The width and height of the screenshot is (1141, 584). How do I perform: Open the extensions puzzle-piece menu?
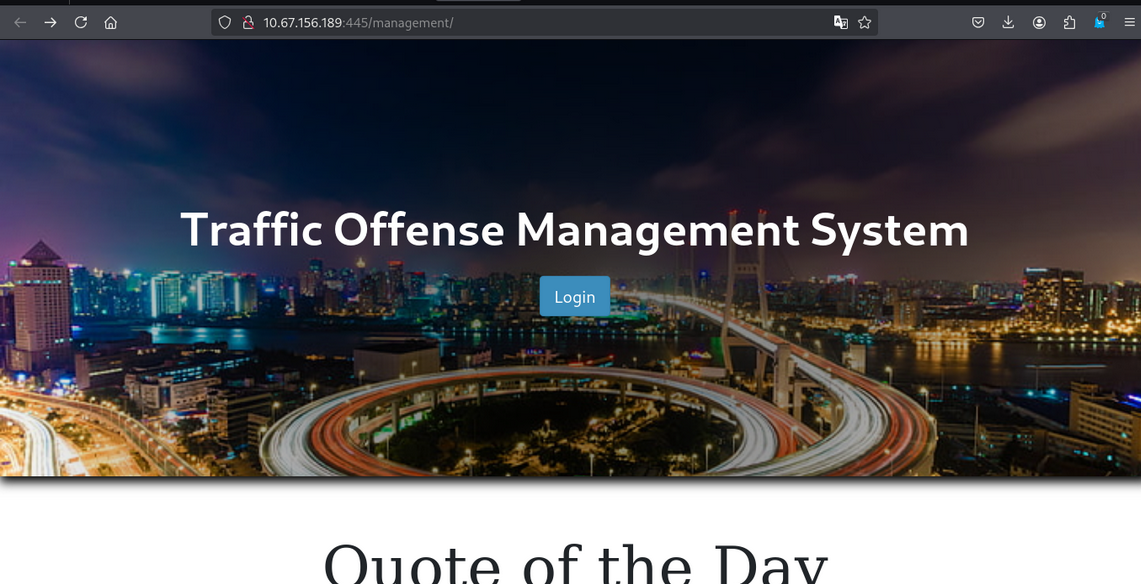(1069, 22)
